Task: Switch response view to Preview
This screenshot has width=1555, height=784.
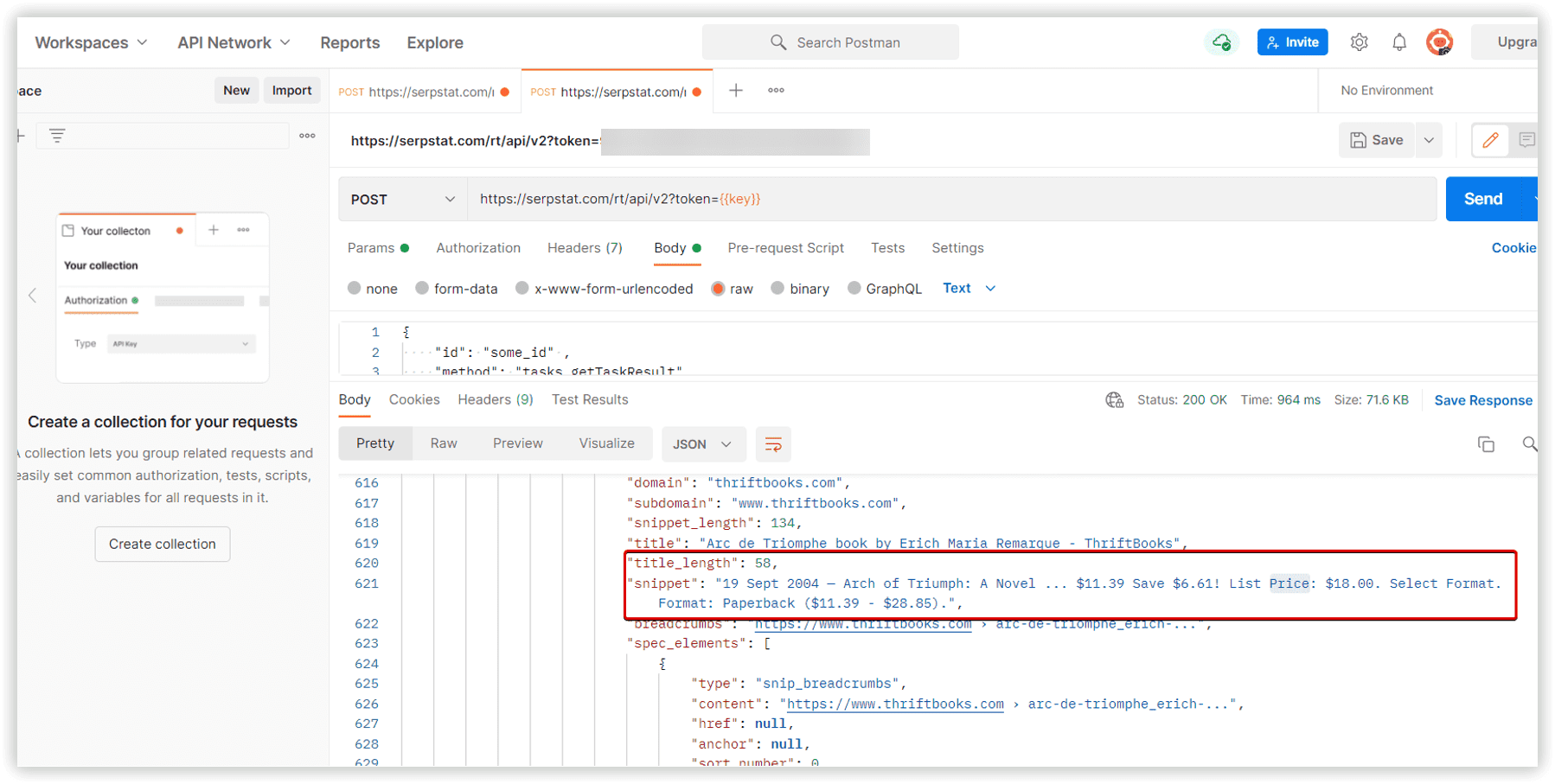Action: tap(518, 443)
